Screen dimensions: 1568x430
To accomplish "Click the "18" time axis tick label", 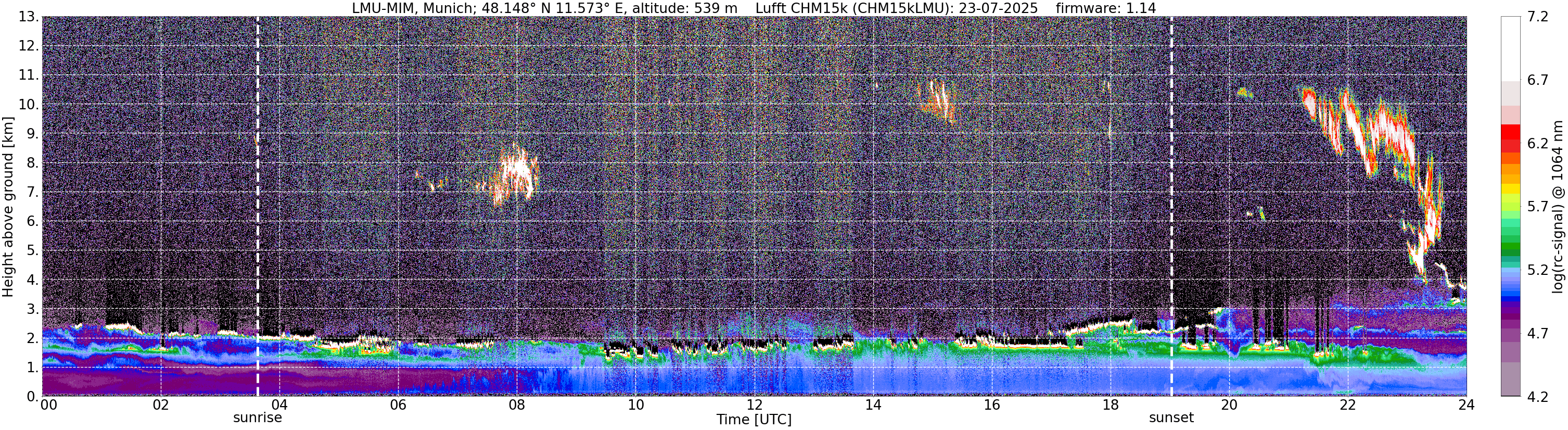I will pyautogui.click(x=1110, y=405).
